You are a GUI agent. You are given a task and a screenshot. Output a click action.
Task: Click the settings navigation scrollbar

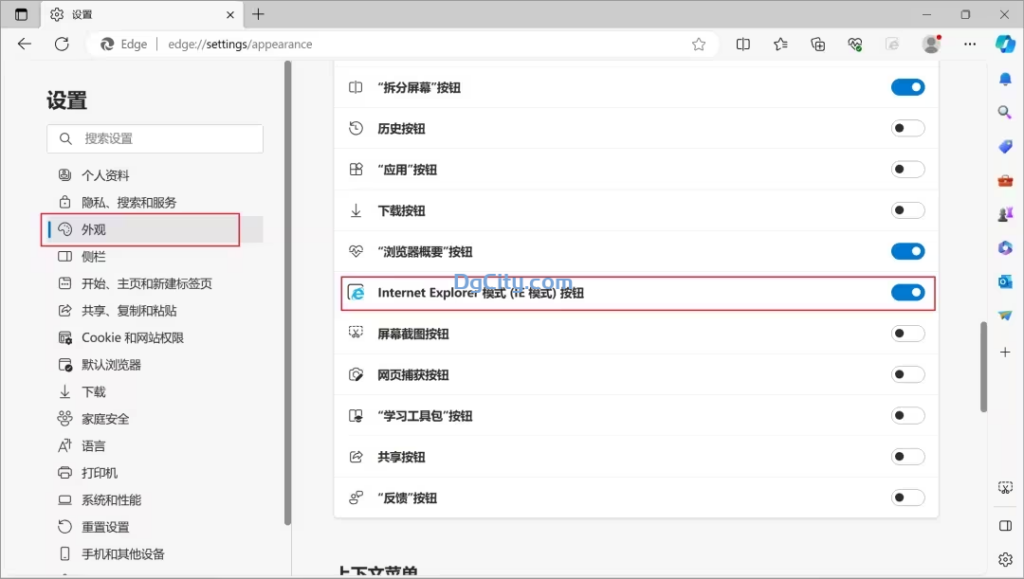pos(287,292)
